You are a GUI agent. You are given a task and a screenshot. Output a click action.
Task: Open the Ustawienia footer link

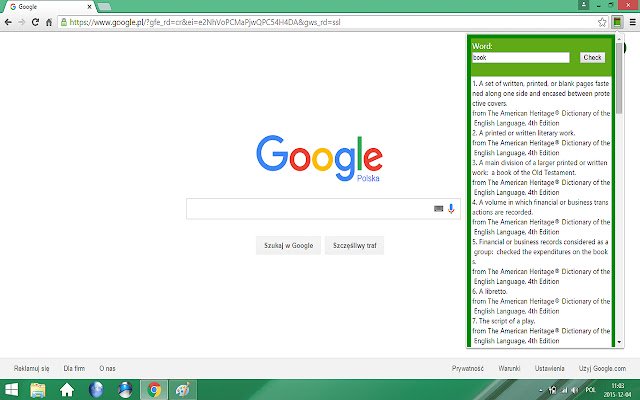(x=550, y=368)
